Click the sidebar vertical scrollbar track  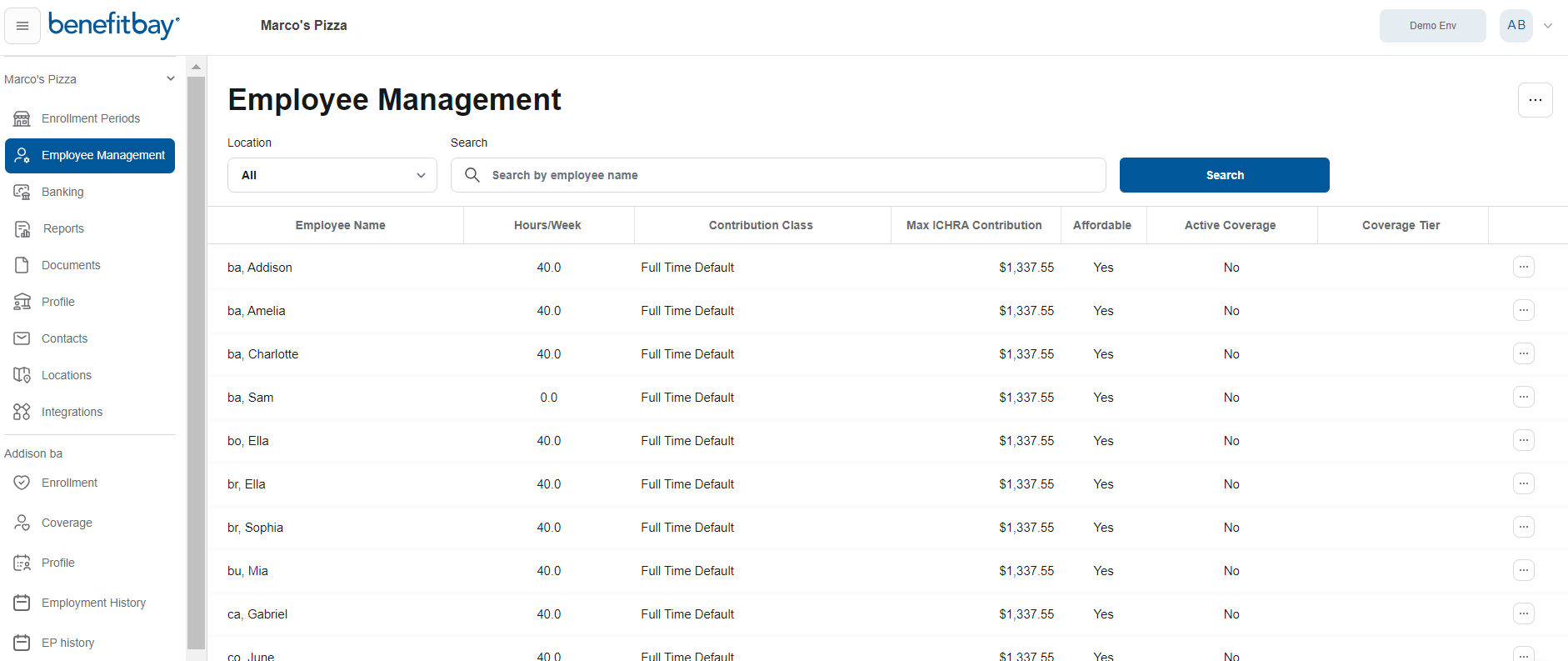(x=196, y=363)
